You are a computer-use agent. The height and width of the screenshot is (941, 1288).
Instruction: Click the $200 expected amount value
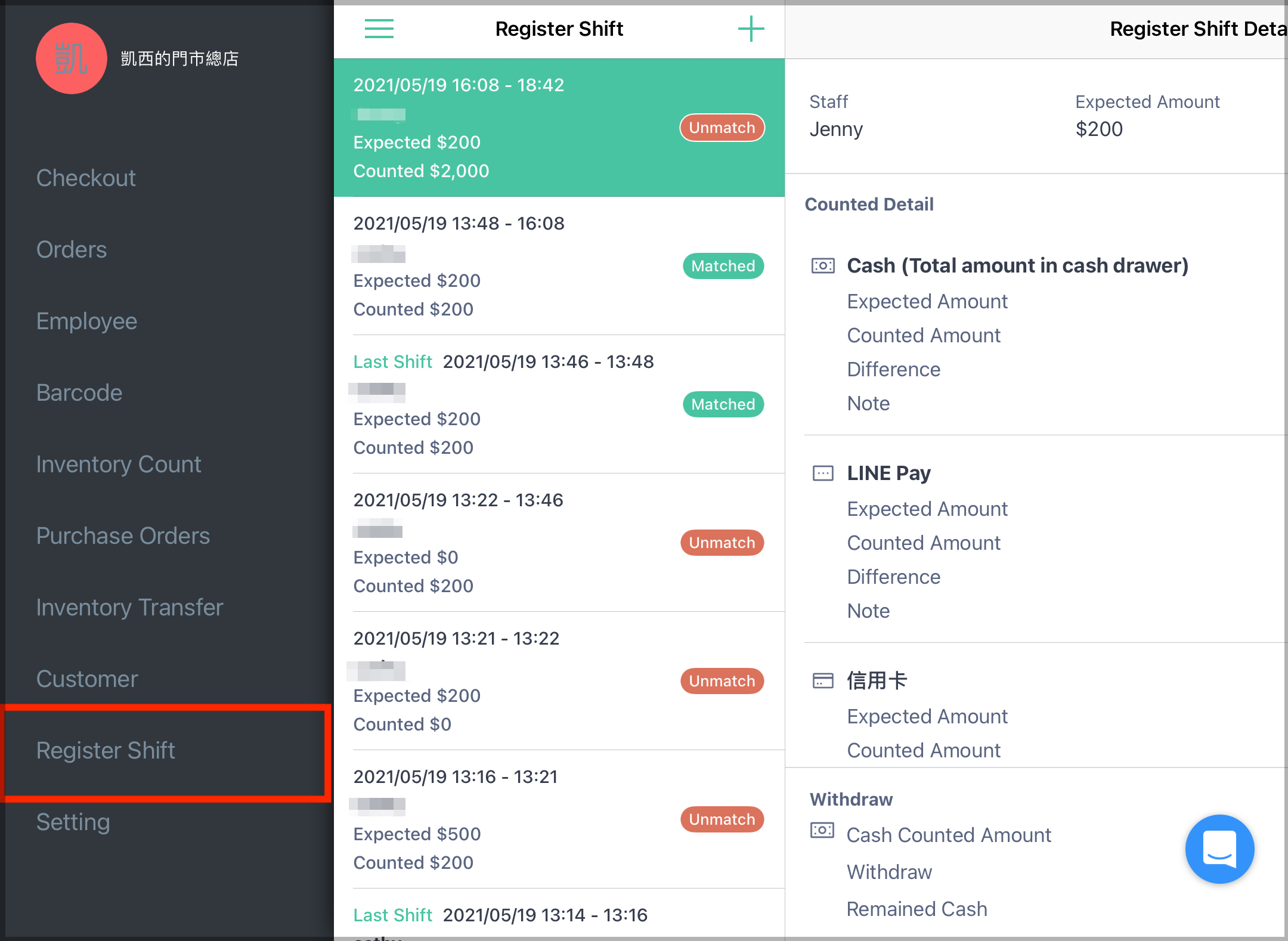coord(1099,129)
